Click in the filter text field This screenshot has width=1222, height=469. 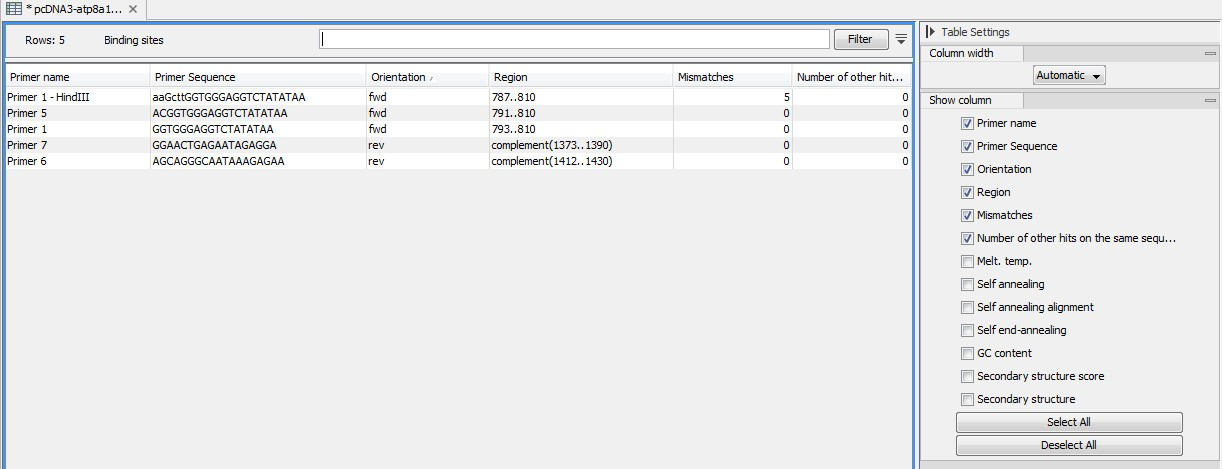click(574, 40)
